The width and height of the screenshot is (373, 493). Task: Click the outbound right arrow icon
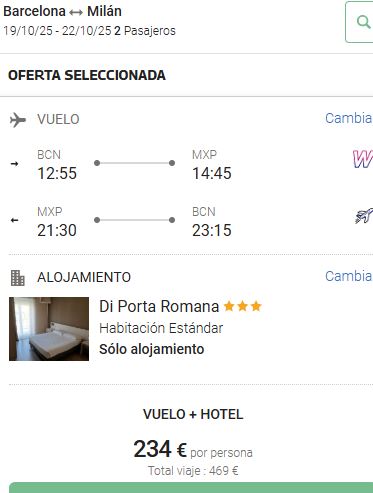click(x=14, y=164)
